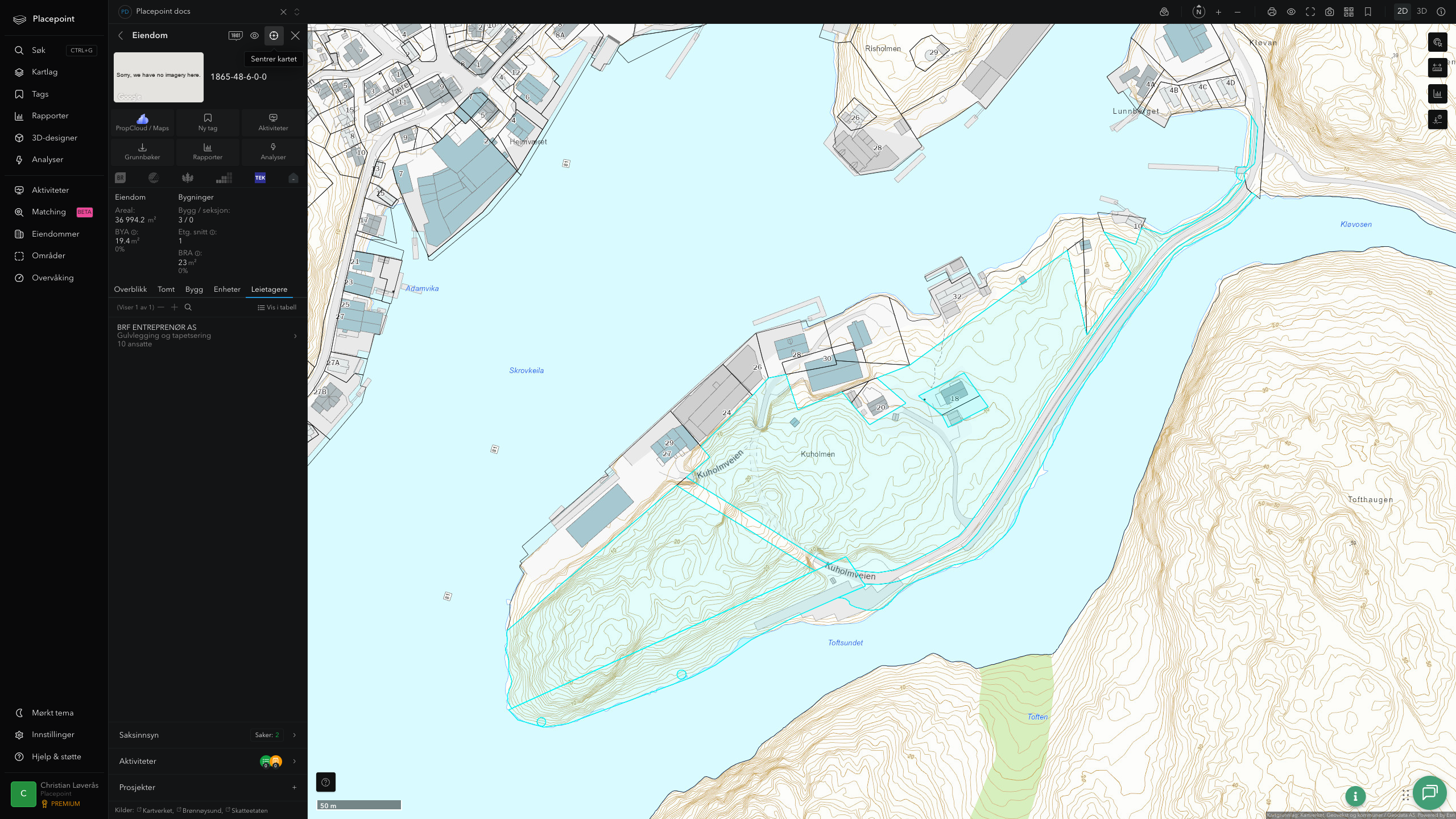This screenshot has height=819, width=1456.
Task: Switch to the Tomt tab
Action: coord(166,289)
